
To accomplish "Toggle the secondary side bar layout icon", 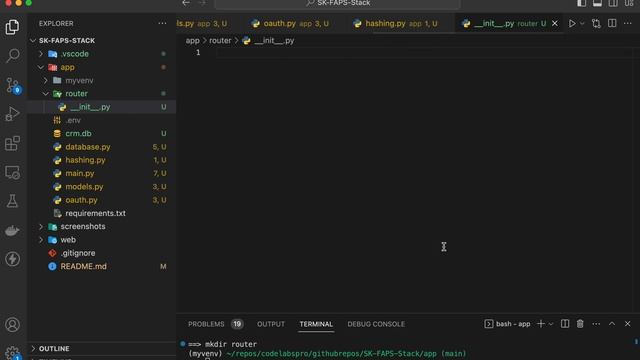I will tap(613, 3).
